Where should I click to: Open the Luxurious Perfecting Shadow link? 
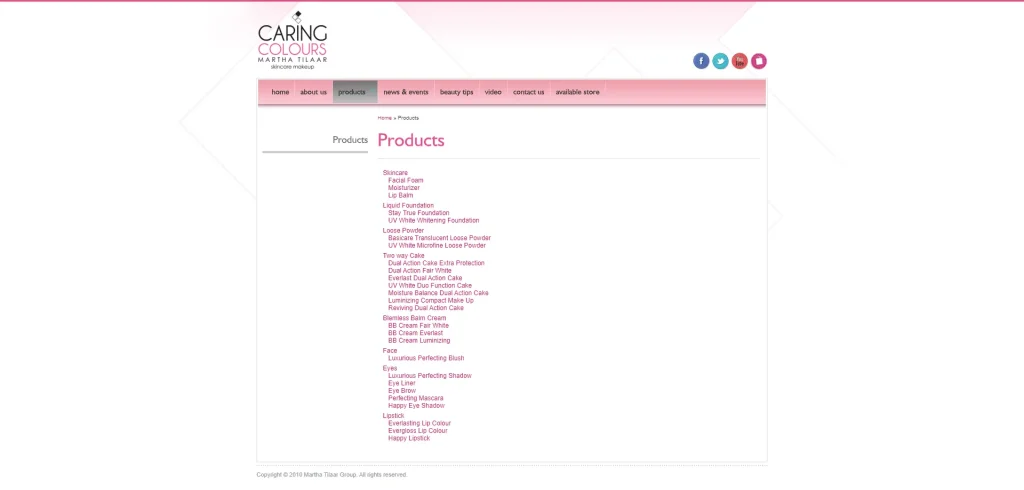430,376
